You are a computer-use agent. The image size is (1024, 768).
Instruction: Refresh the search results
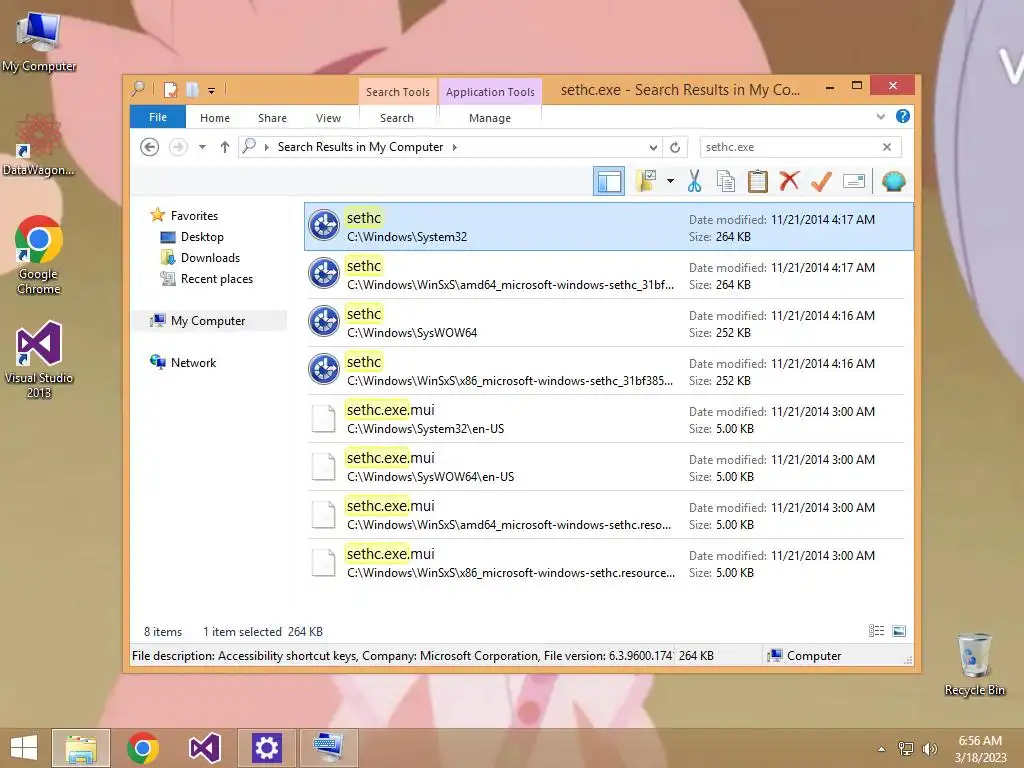pos(675,148)
